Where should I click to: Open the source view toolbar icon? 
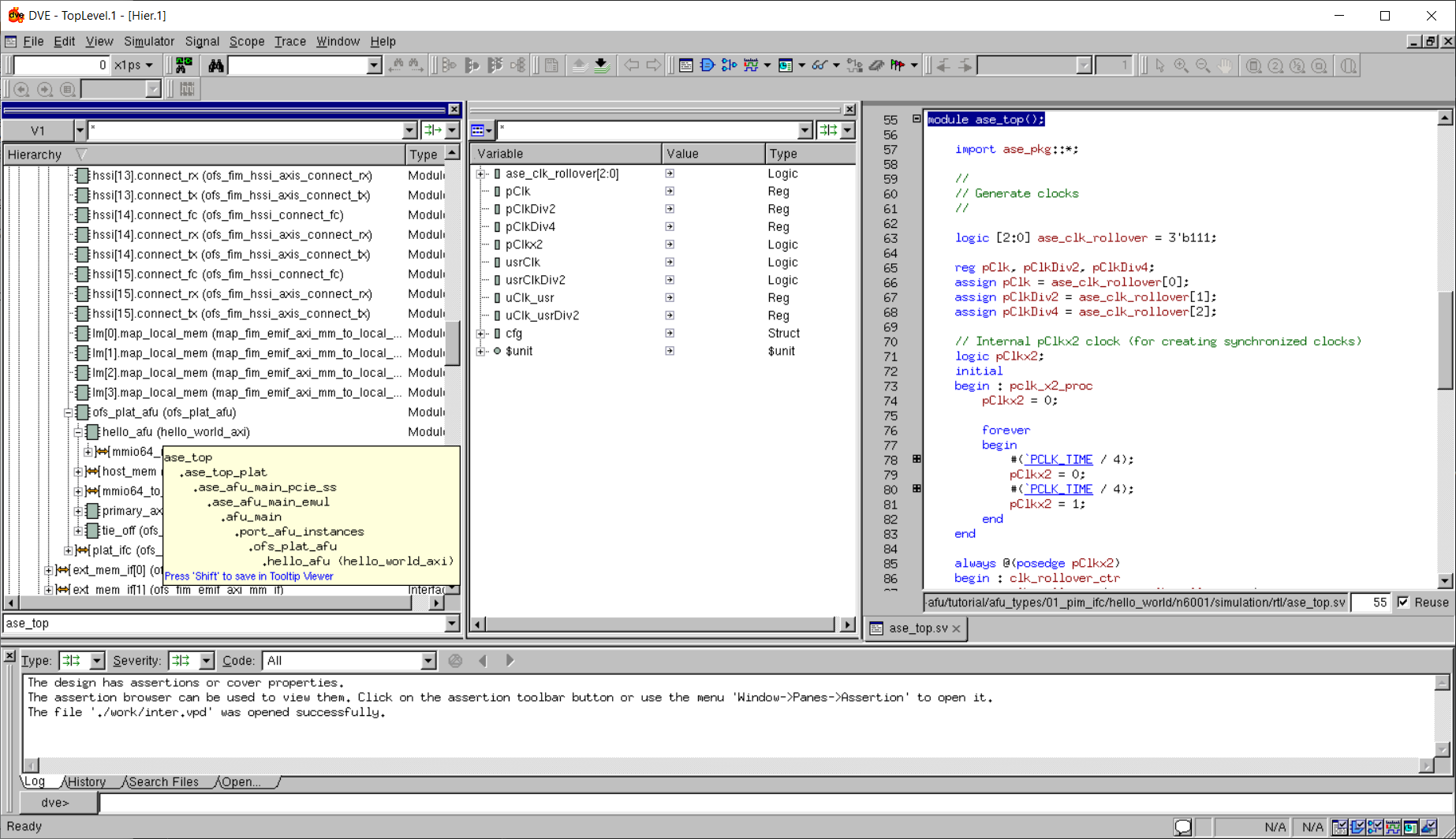pos(686,65)
